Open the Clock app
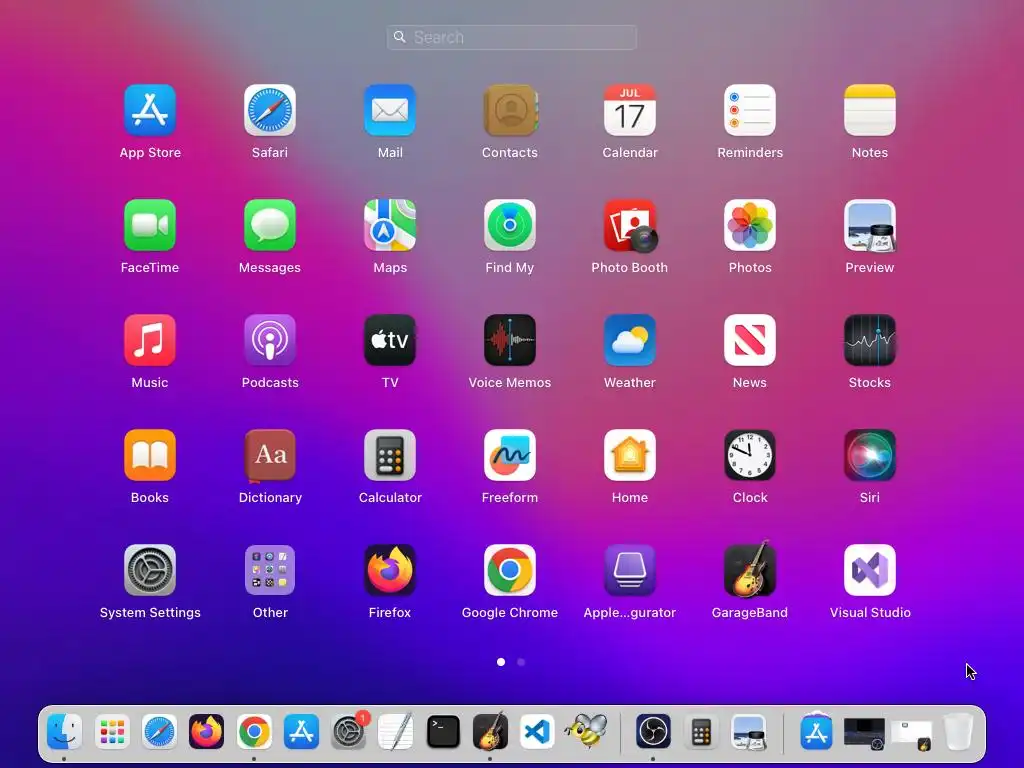Image resolution: width=1024 pixels, height=768 pixels. [750, 455]
